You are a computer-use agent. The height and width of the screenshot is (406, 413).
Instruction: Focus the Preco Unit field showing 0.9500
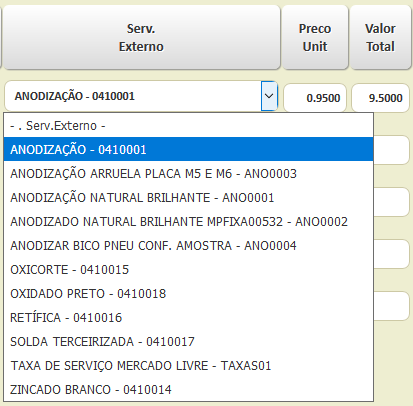coord(315,98)
